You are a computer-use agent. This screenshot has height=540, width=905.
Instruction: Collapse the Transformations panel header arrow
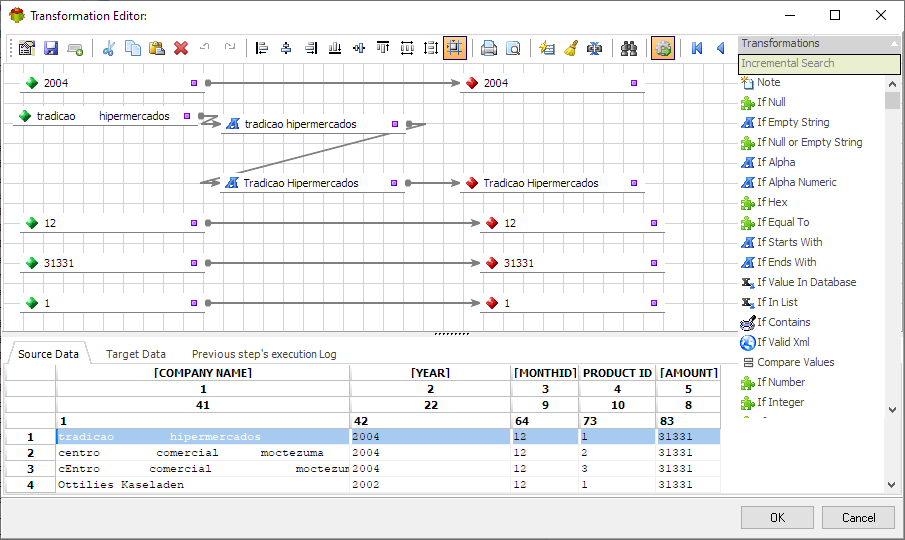click(x=894, y=43)
